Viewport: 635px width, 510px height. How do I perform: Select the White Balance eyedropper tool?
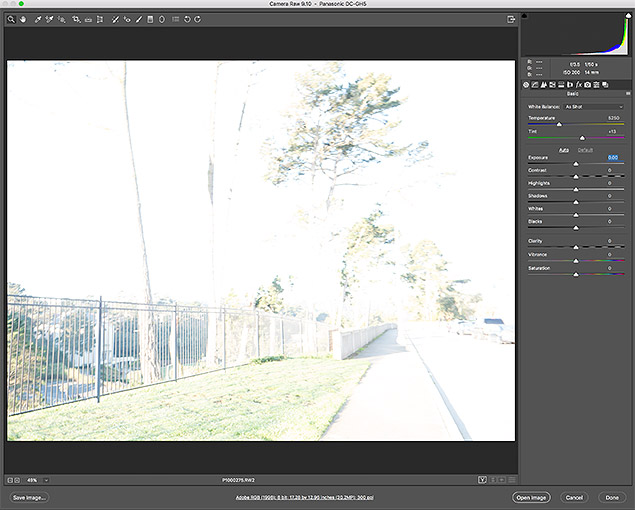pyautogui.click(x=37, y=19)
